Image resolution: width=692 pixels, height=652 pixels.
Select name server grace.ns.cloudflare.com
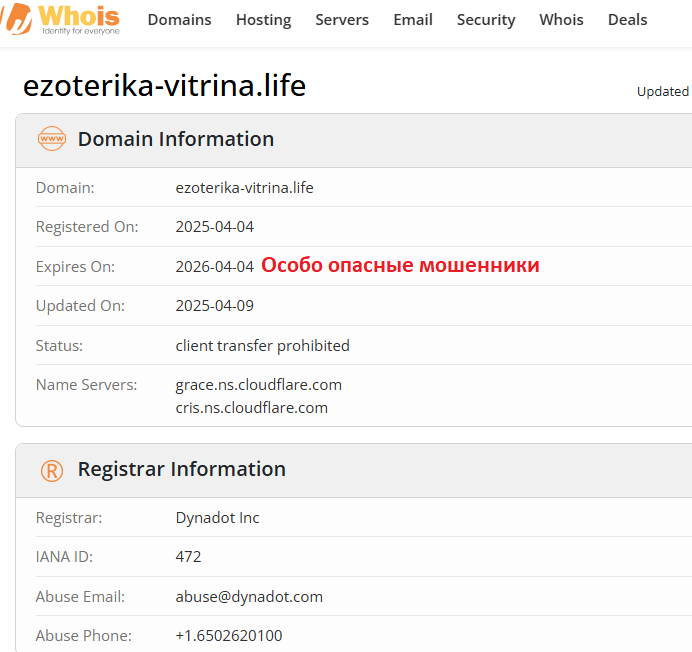click(259, 385)
